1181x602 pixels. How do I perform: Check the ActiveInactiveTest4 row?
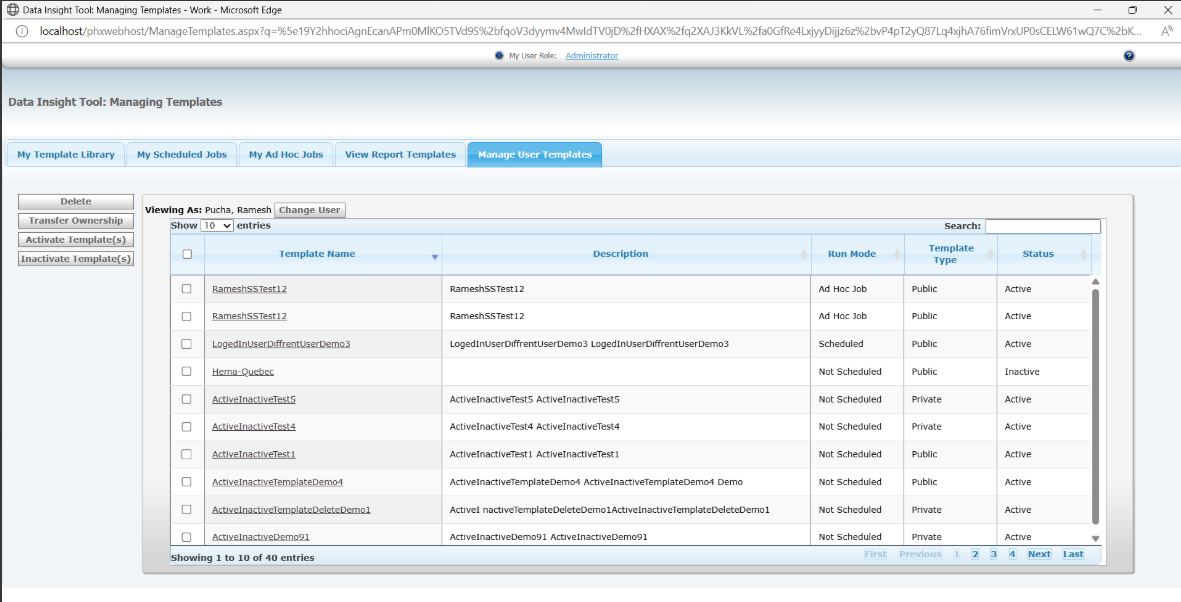(187, 426)
